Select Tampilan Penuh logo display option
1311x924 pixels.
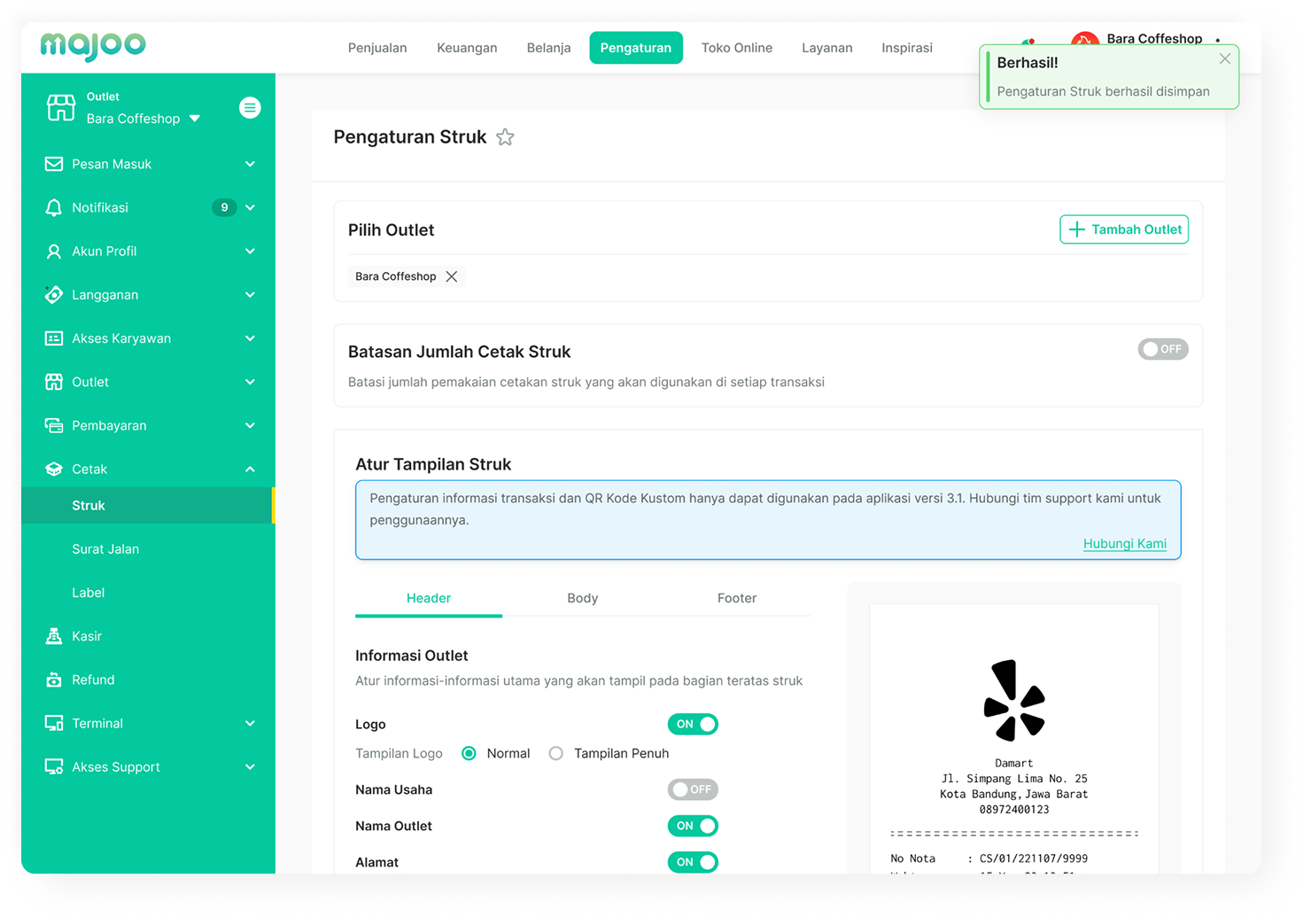coord(555,753)
